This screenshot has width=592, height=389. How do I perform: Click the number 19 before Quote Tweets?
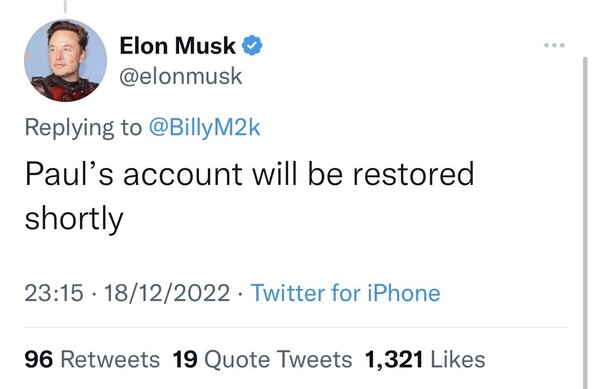tap(185, 359)
